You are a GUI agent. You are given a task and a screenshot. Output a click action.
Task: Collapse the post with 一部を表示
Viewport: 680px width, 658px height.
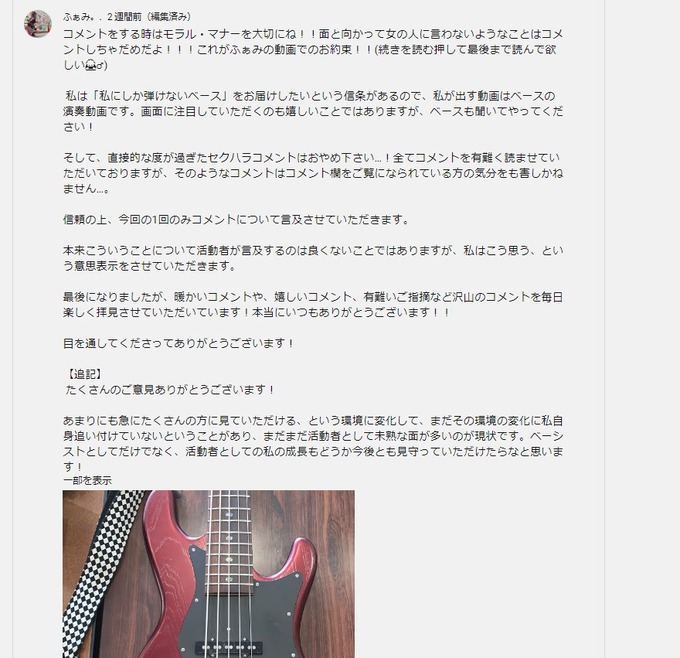coord(87,480)
